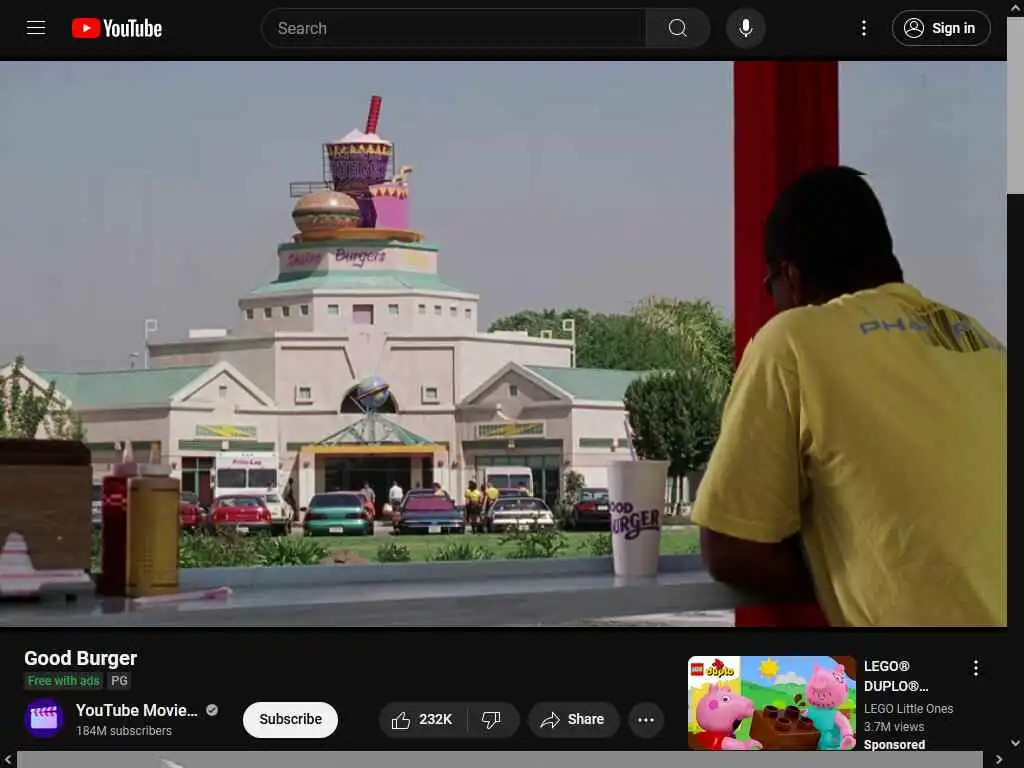Screen dimensions: 1024x768
Task: Open the LEGO Little Ones channel
Action: coord(908,709)
